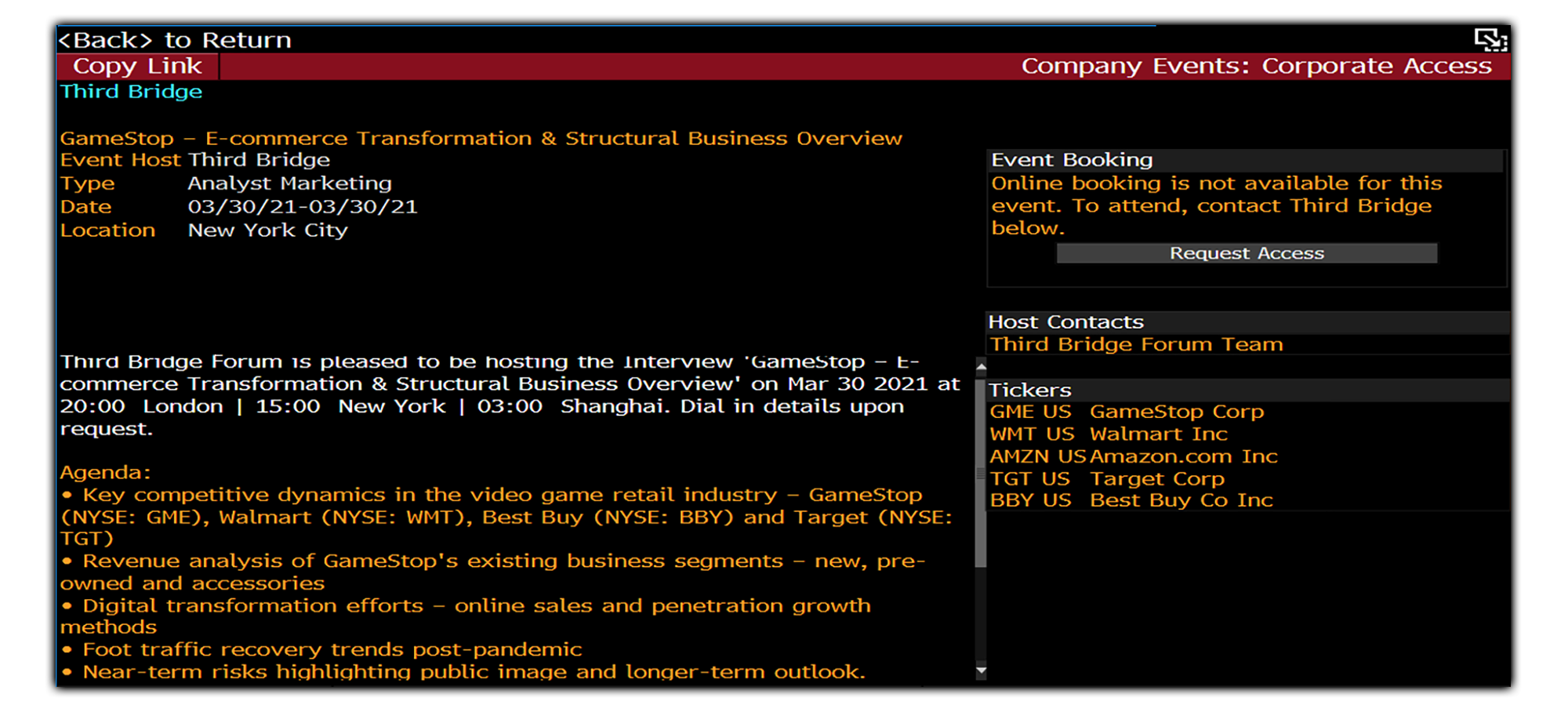Click the 'Company Events: Corporate Access' heading
Viewport: 1568px width, 712px height.
click(x=1256, y=67)
